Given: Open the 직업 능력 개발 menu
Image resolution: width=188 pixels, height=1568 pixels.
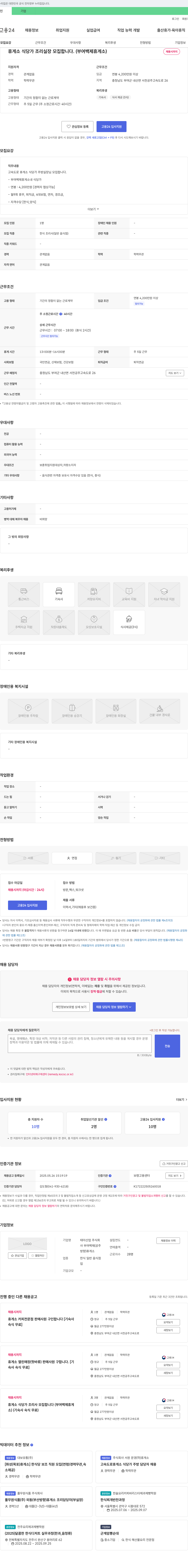Looking at the screenshot, I should (129, 30).
